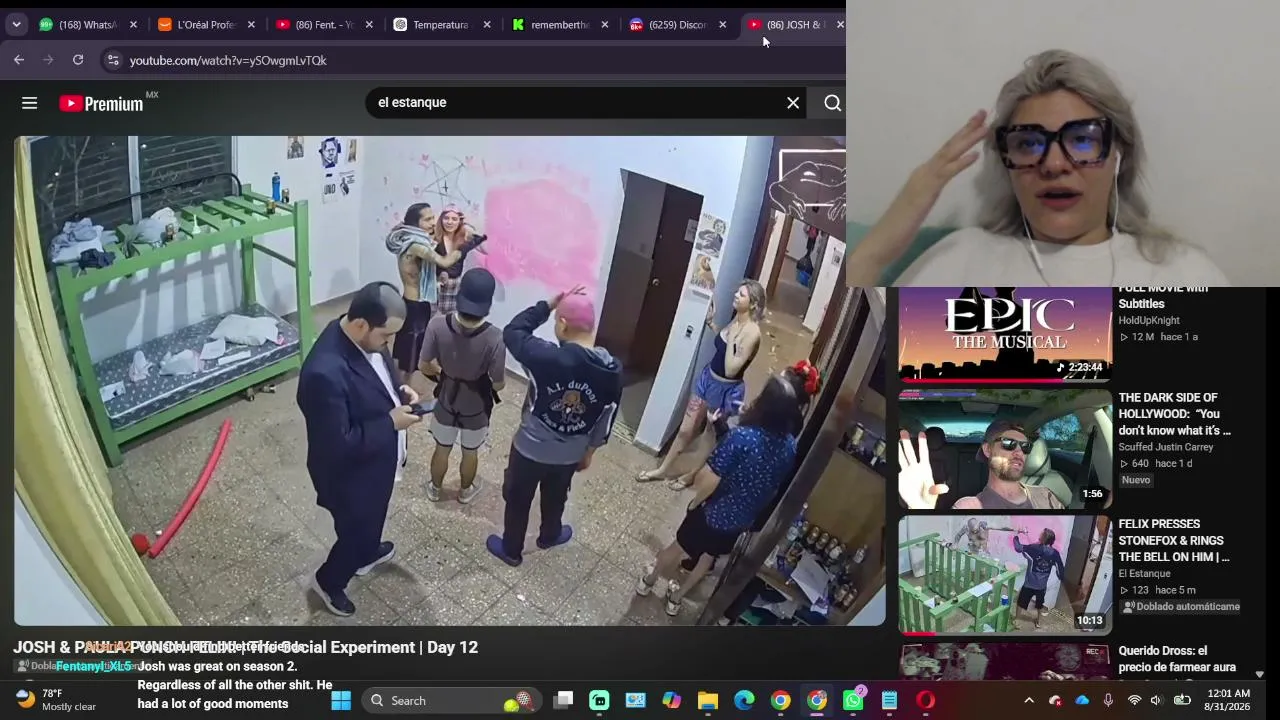The height and width of the screenshot is (720, 1280).
Task: Open EPIC The Musical video thumbnail
Action: [x=1005, y=335]
